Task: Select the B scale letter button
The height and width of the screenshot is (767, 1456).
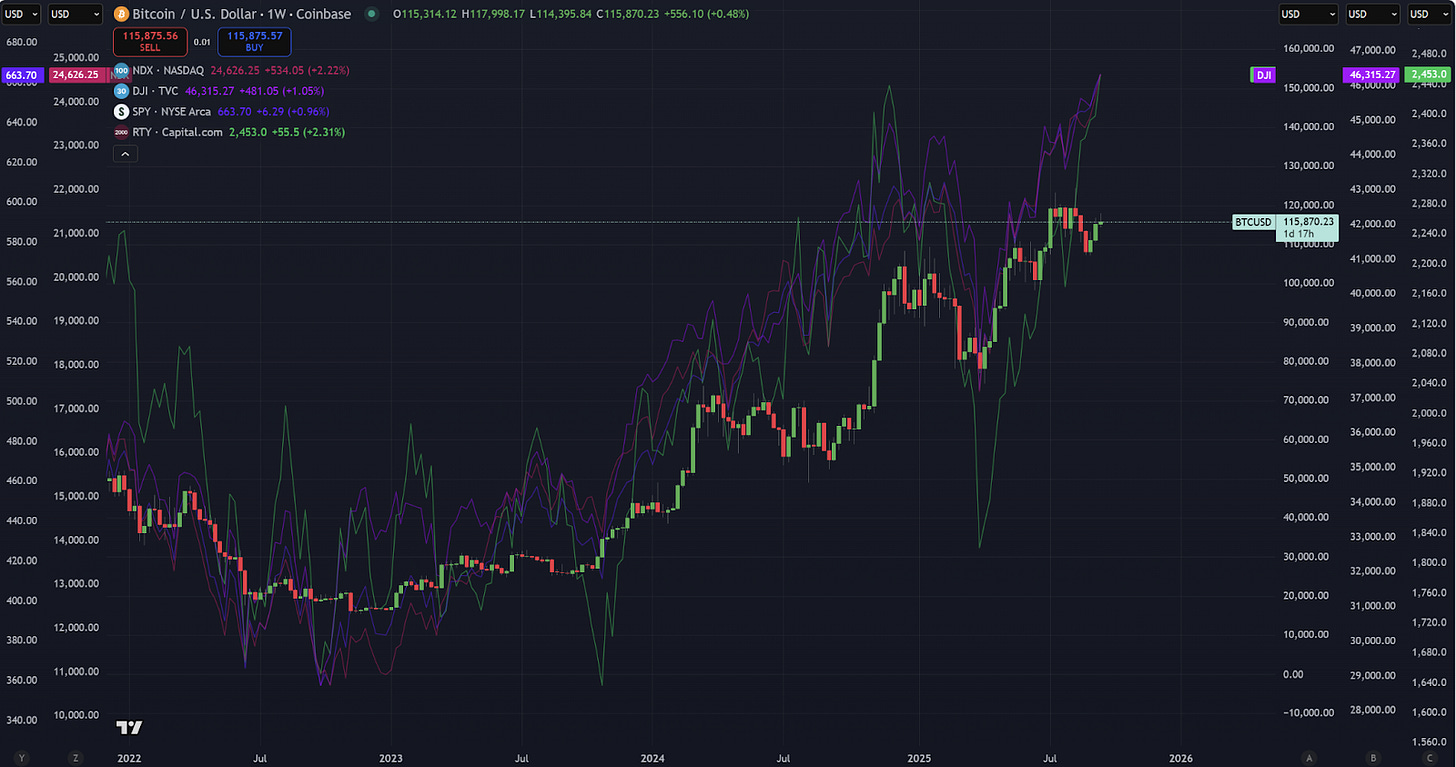Action: (x=1373, y=757)
